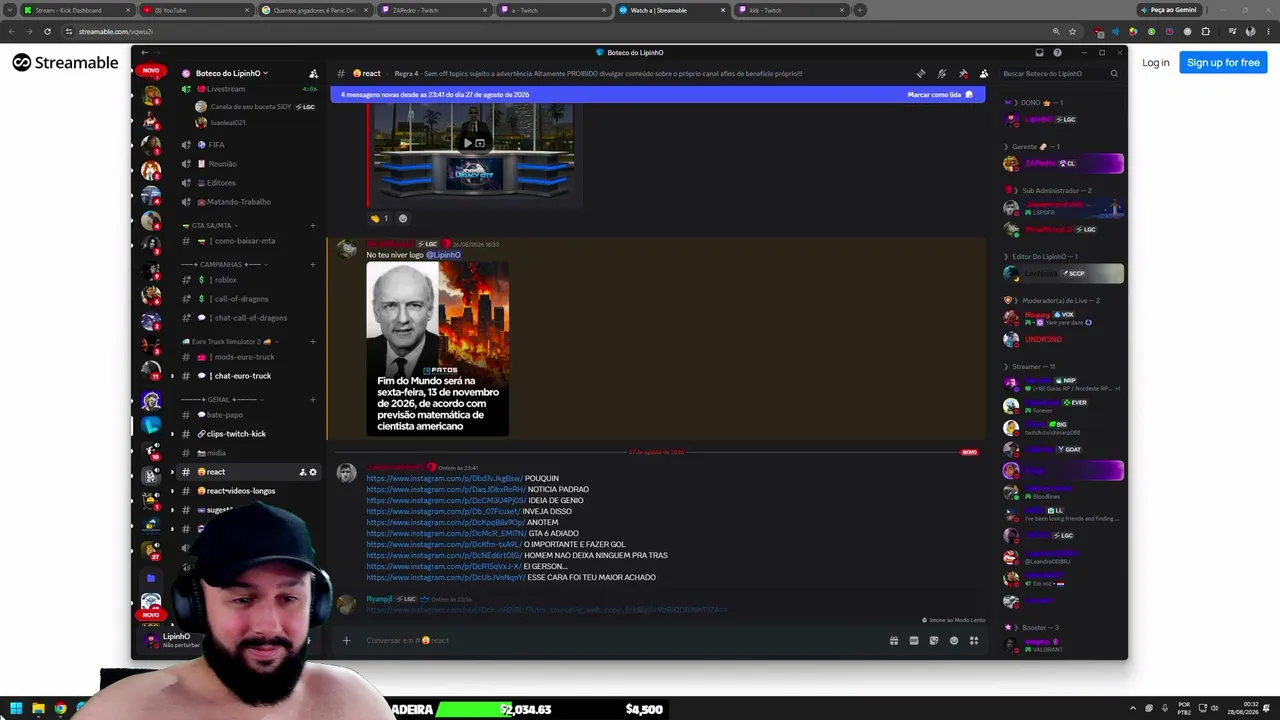Click the react channel settings gear
Screen dimensions: 1280x720
pos(313,472)
